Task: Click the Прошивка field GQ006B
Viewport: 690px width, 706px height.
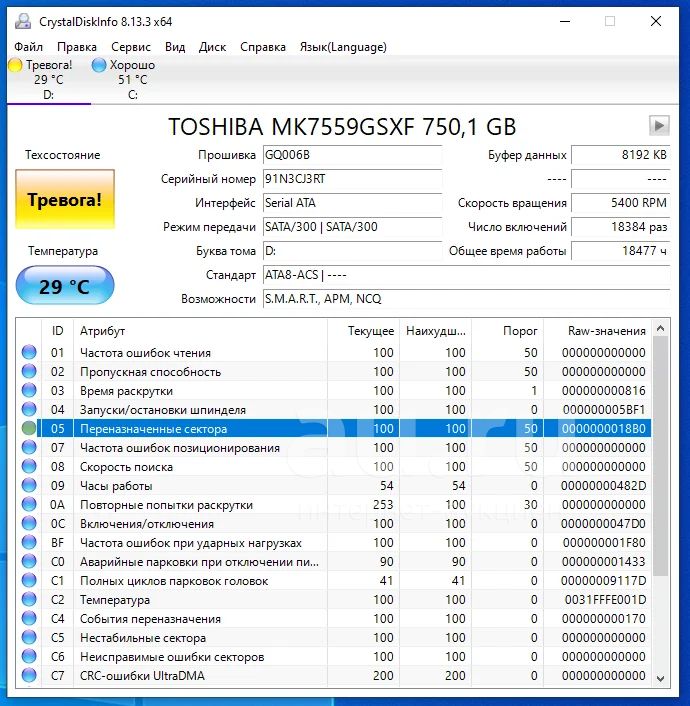Action: click(x=352, y=155)
